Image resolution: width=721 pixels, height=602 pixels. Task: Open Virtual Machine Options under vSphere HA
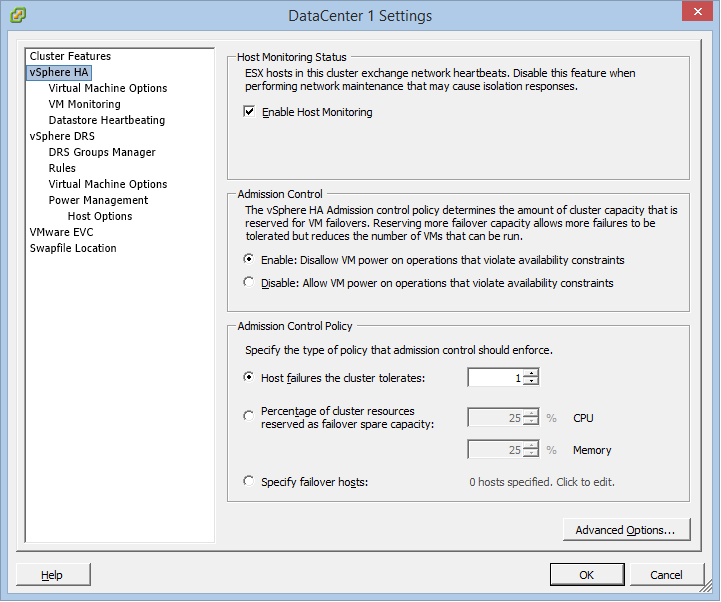pyautogui.click(x=108, y=88)
